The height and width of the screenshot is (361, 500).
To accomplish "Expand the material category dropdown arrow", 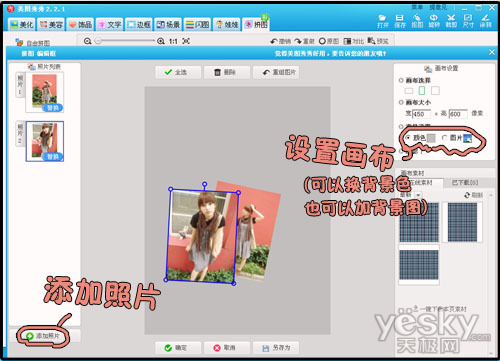I will pyautogui.click(x=418, y=195).
